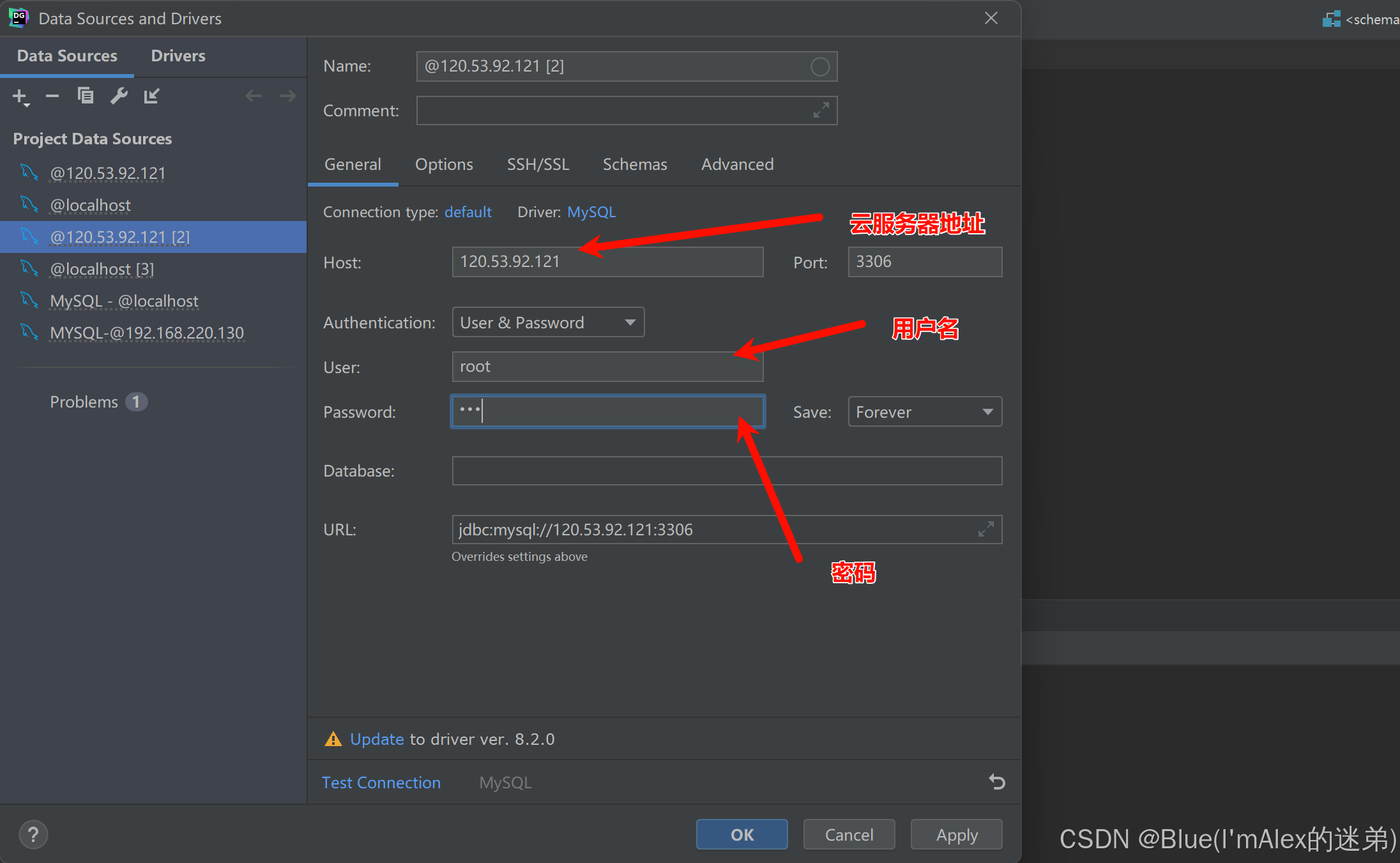
Task: Open the Options tab
Action: tap(444, 165)
